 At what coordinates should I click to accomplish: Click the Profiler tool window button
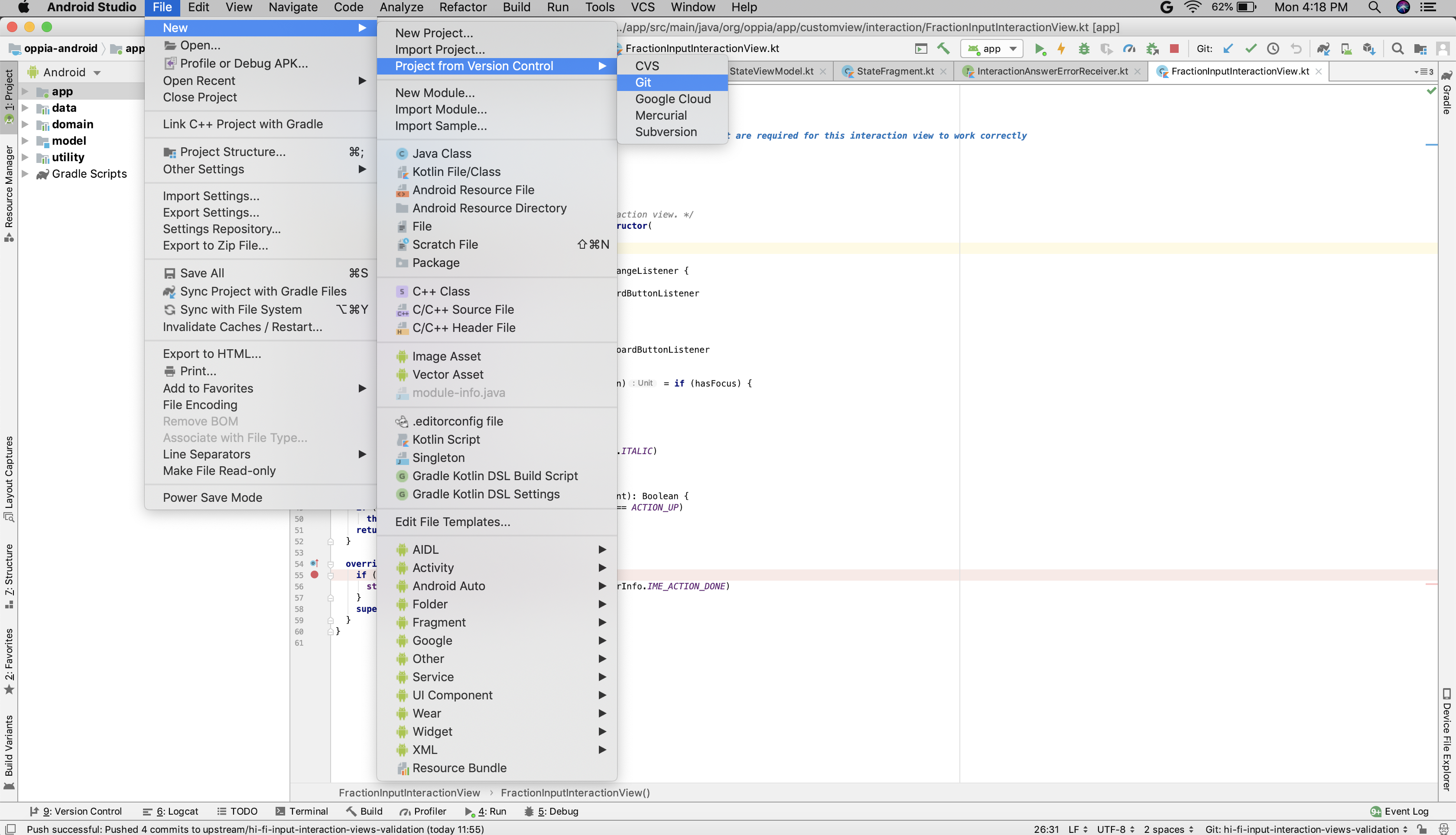tap(422, 811)
